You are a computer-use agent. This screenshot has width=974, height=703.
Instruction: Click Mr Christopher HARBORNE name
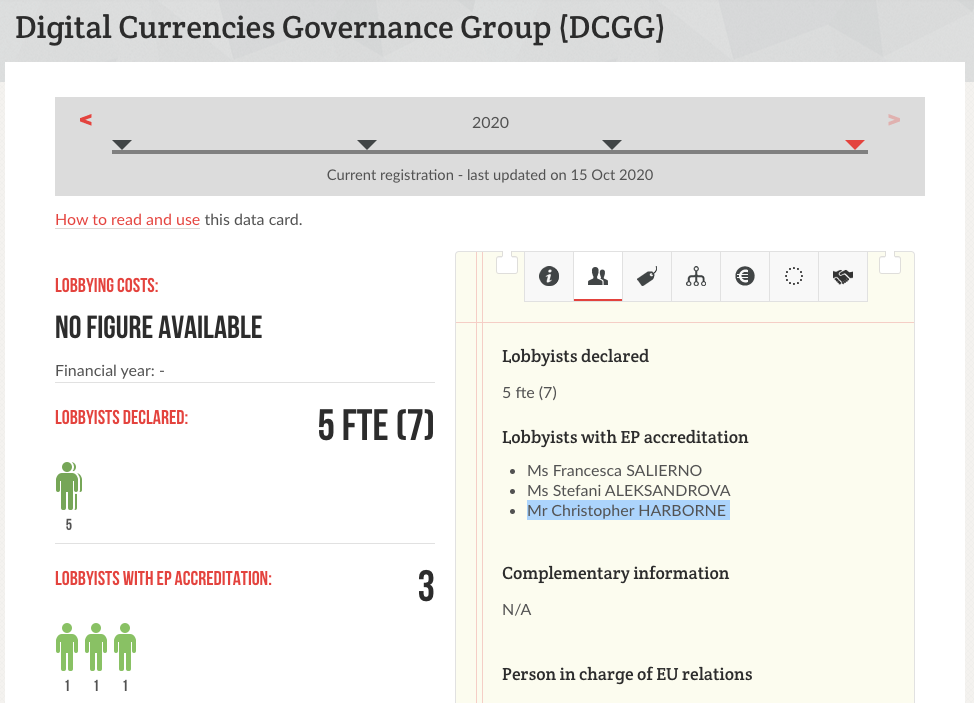tap(626, 510)
